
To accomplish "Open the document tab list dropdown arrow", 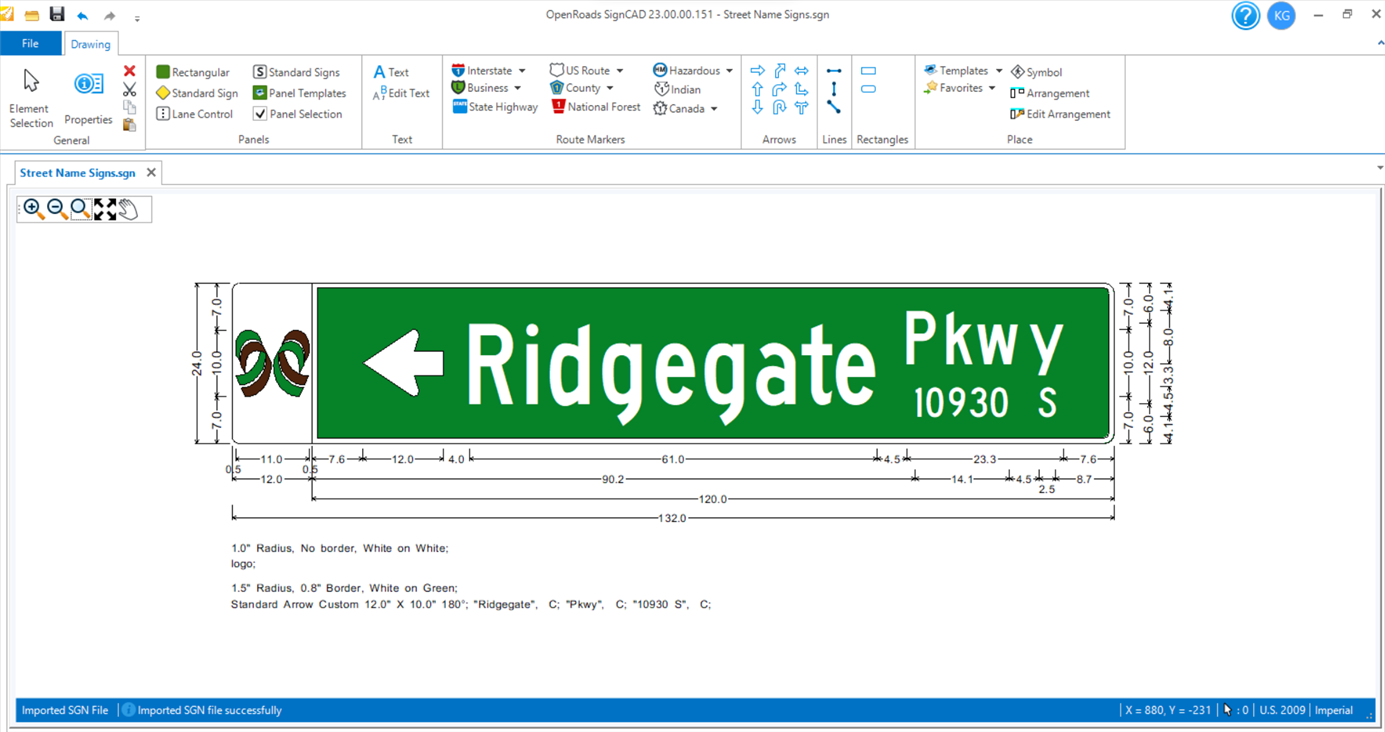I will (1380, 168).
